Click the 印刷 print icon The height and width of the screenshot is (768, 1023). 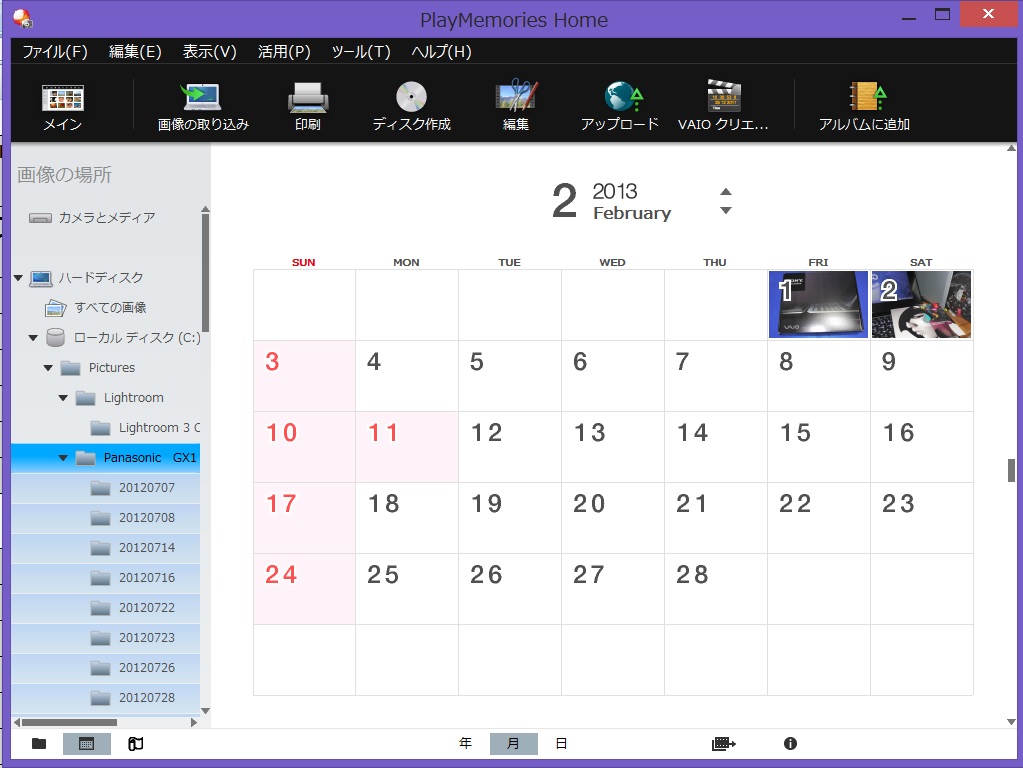tap(307, 106)
